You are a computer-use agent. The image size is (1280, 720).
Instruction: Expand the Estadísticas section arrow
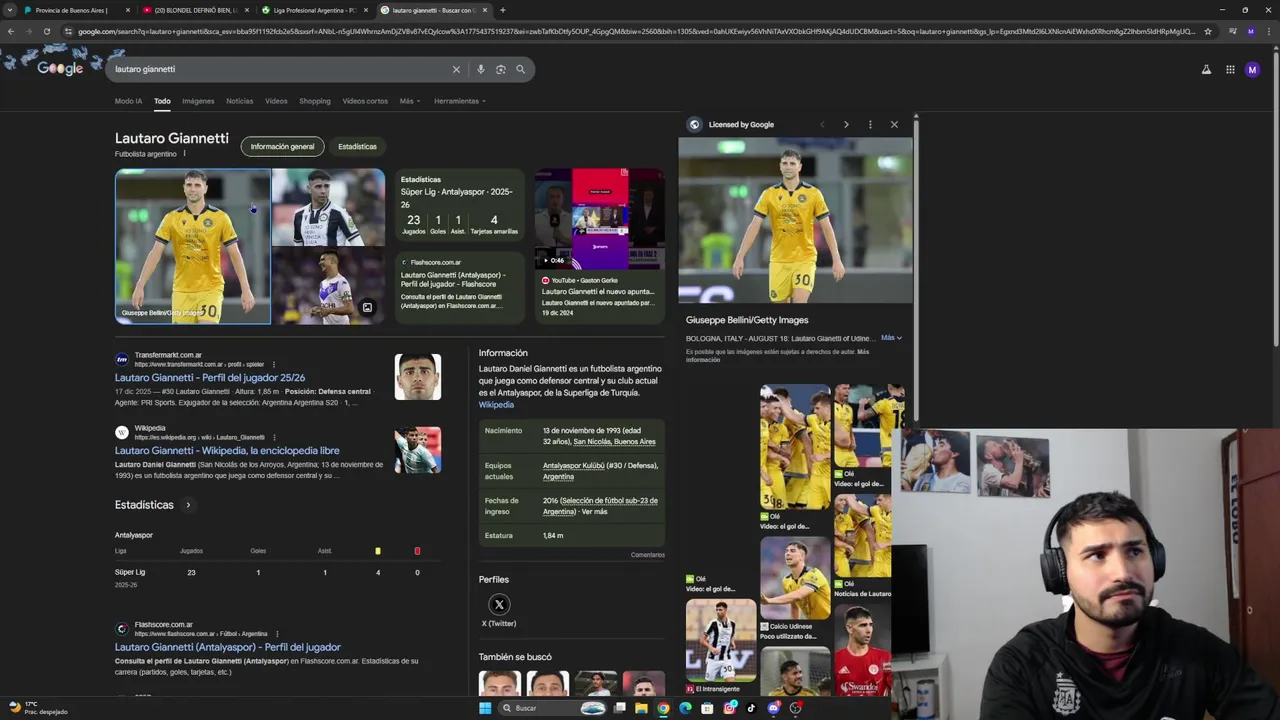coord(188,505)
